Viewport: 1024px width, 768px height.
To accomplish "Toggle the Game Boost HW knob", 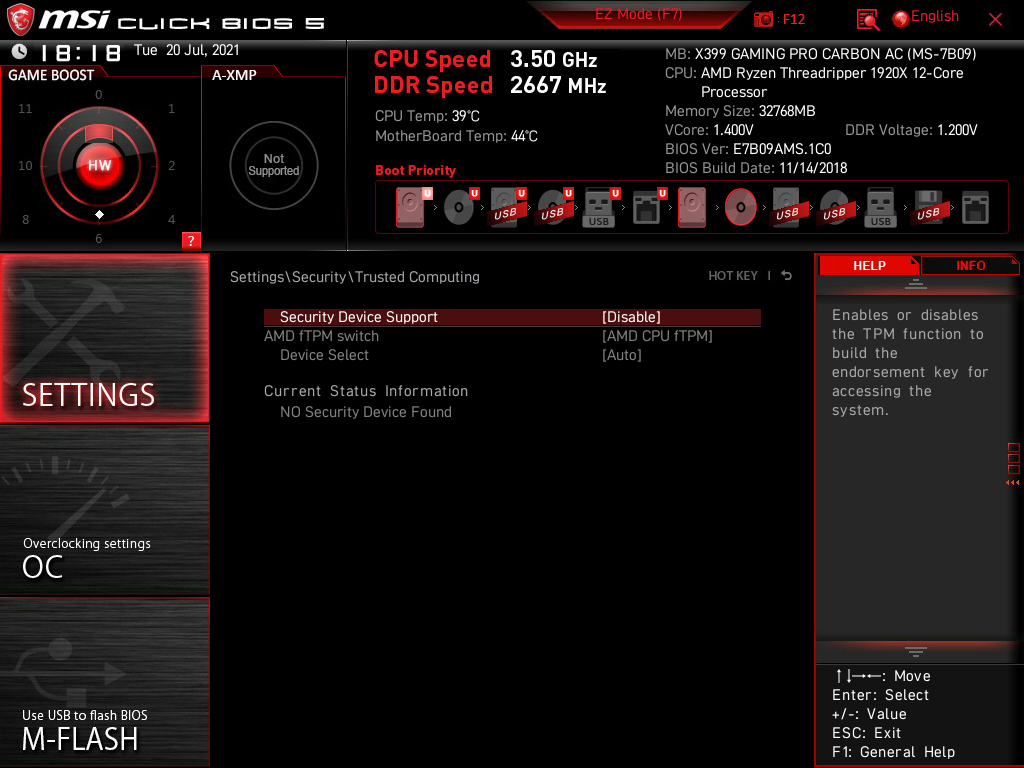I will (x=99, y=165).
